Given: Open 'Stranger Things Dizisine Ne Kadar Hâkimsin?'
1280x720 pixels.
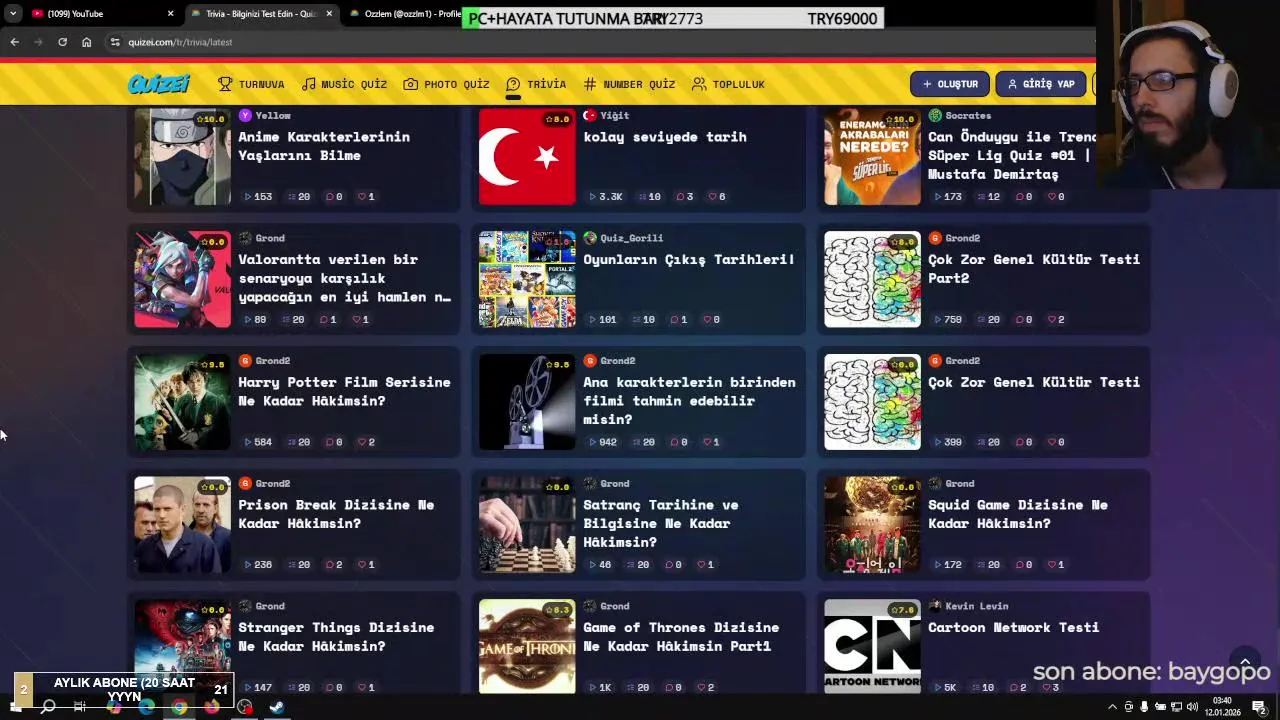Looking at the screenshot, I should [336, 637].
